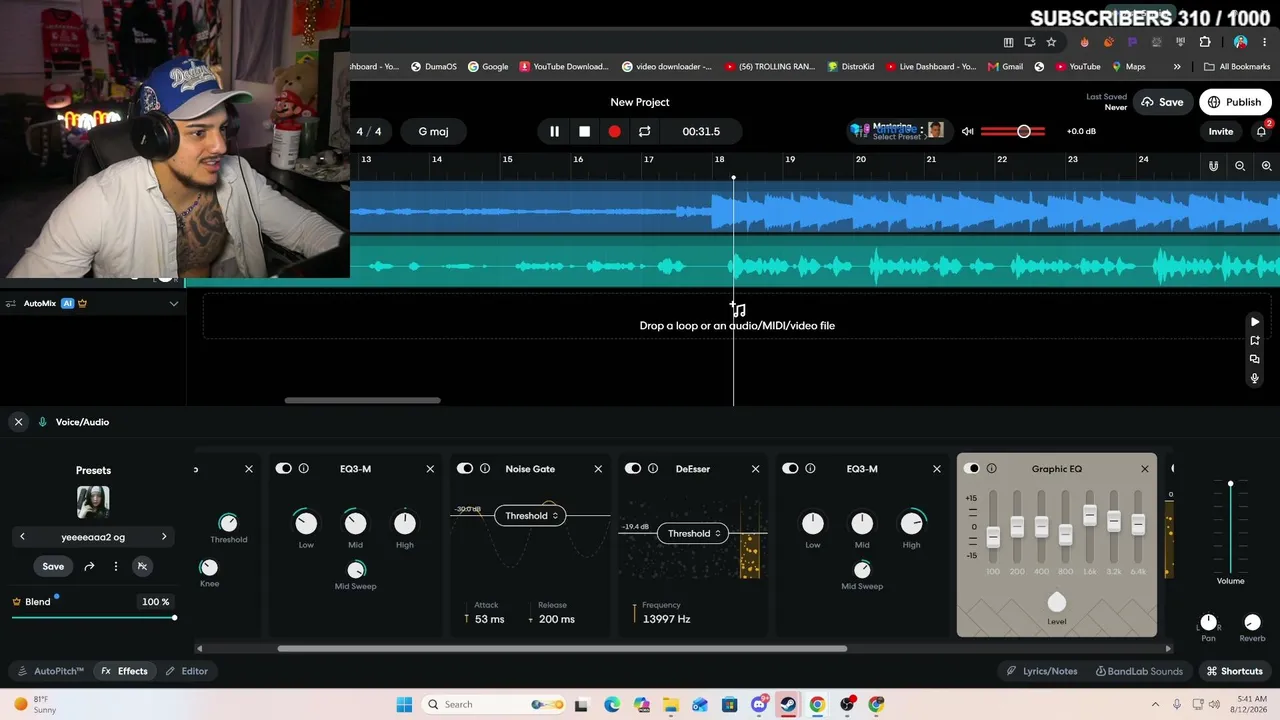Open the browser extensions puzzle icon
The height and width of the screenshot is (720, 1280).
tap(1205, 42)
